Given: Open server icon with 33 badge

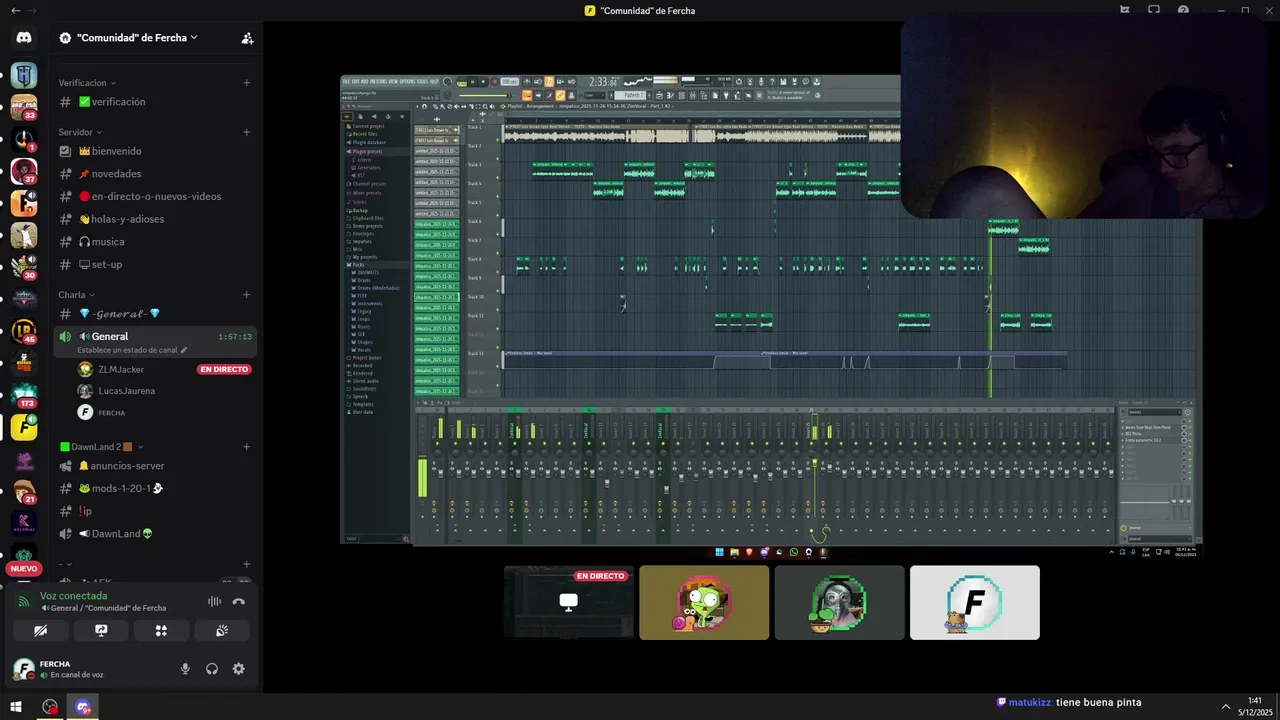Looking at the screenshot, I should [24, 107].
